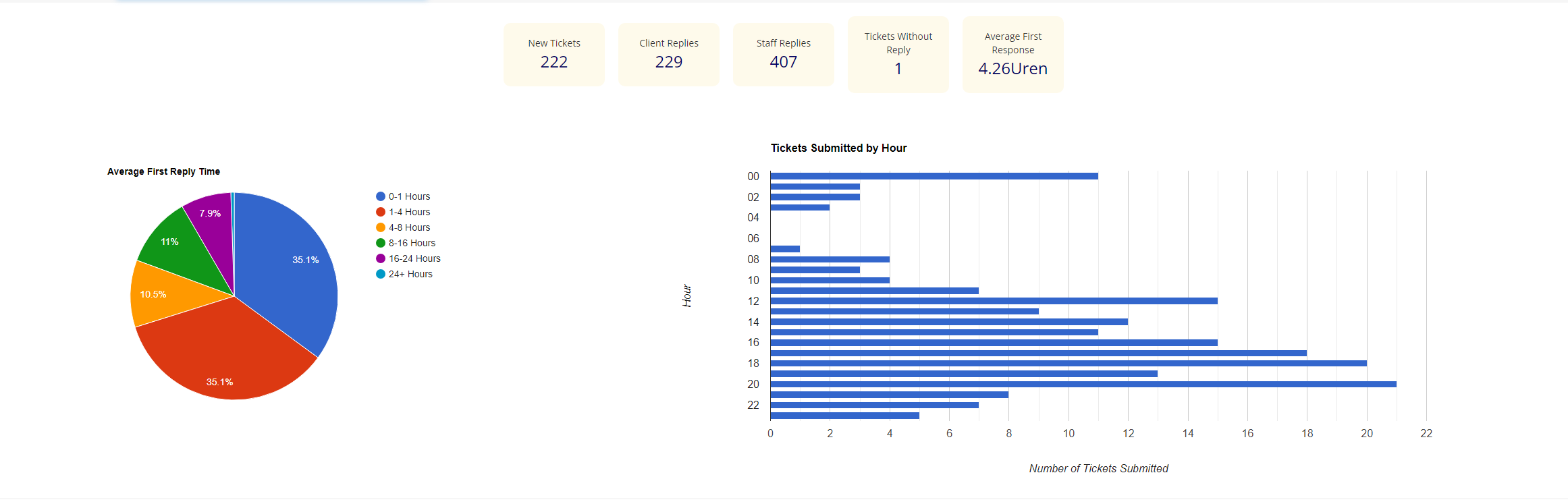Open the Client Replies stat card

[x=668, y=54]
